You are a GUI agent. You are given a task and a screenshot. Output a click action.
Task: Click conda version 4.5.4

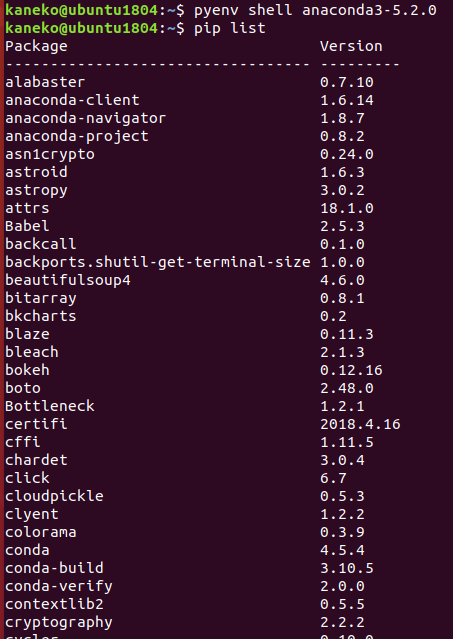pyautogui.click(x=342, y=550)
